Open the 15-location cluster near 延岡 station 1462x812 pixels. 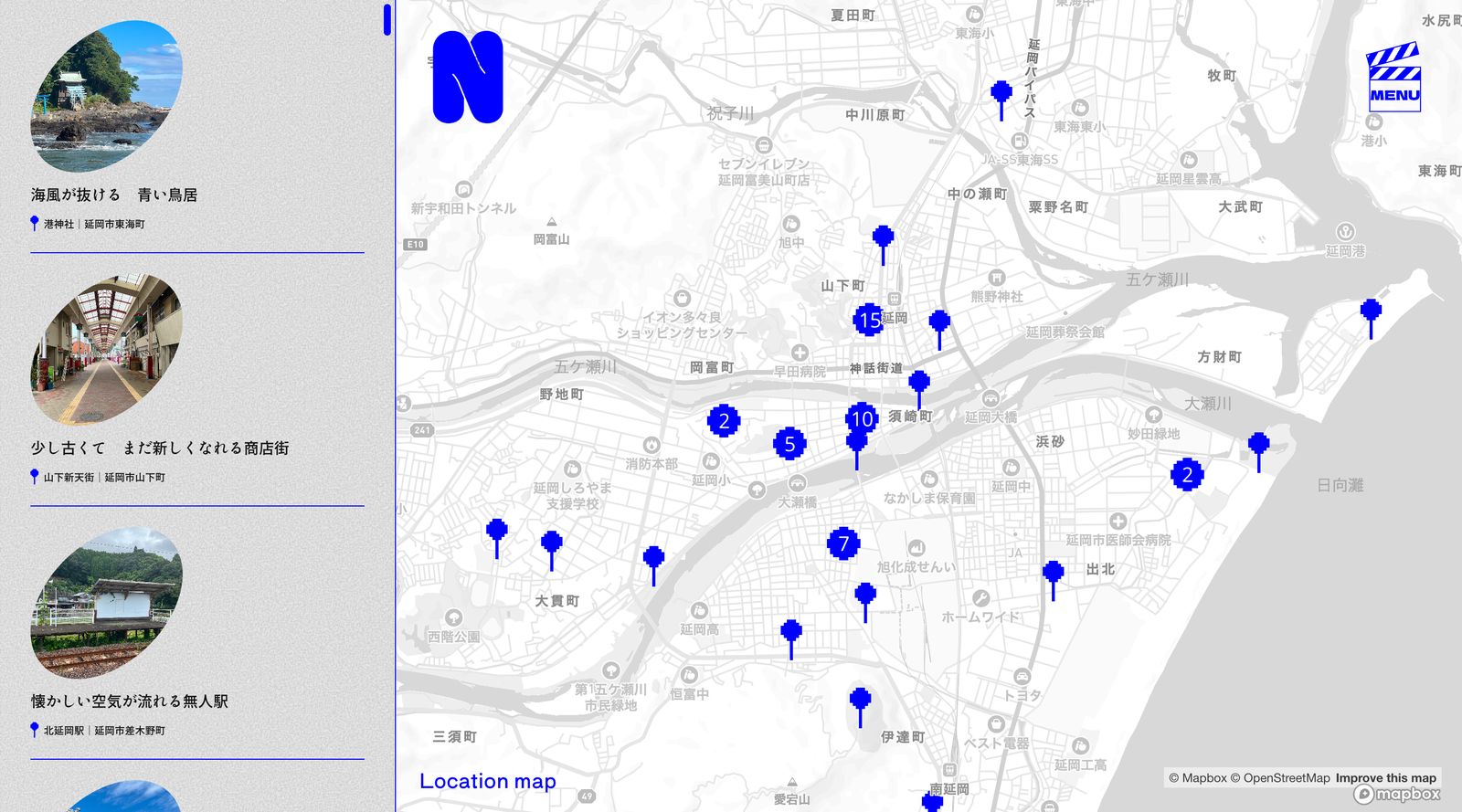point(868,319)
